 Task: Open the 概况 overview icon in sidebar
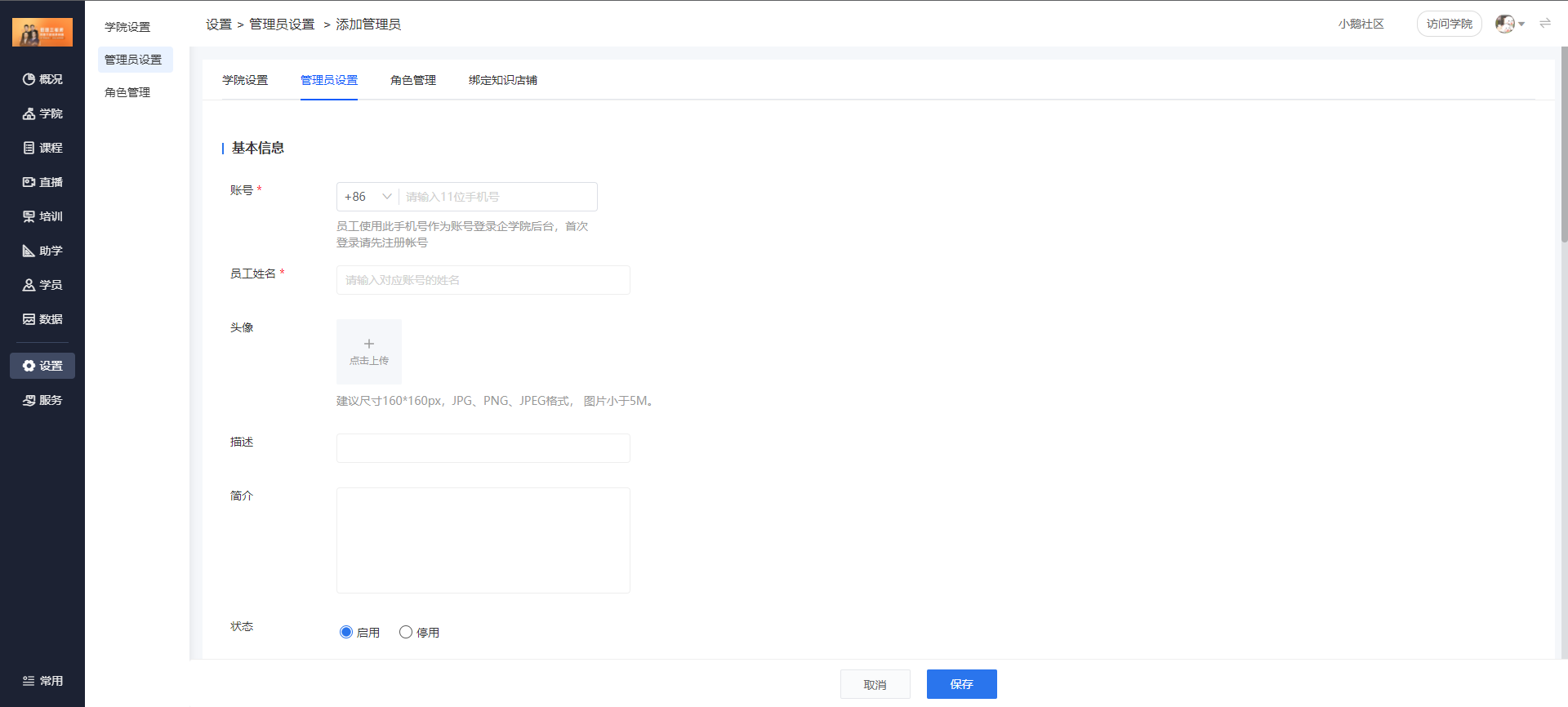pos(29,79)
